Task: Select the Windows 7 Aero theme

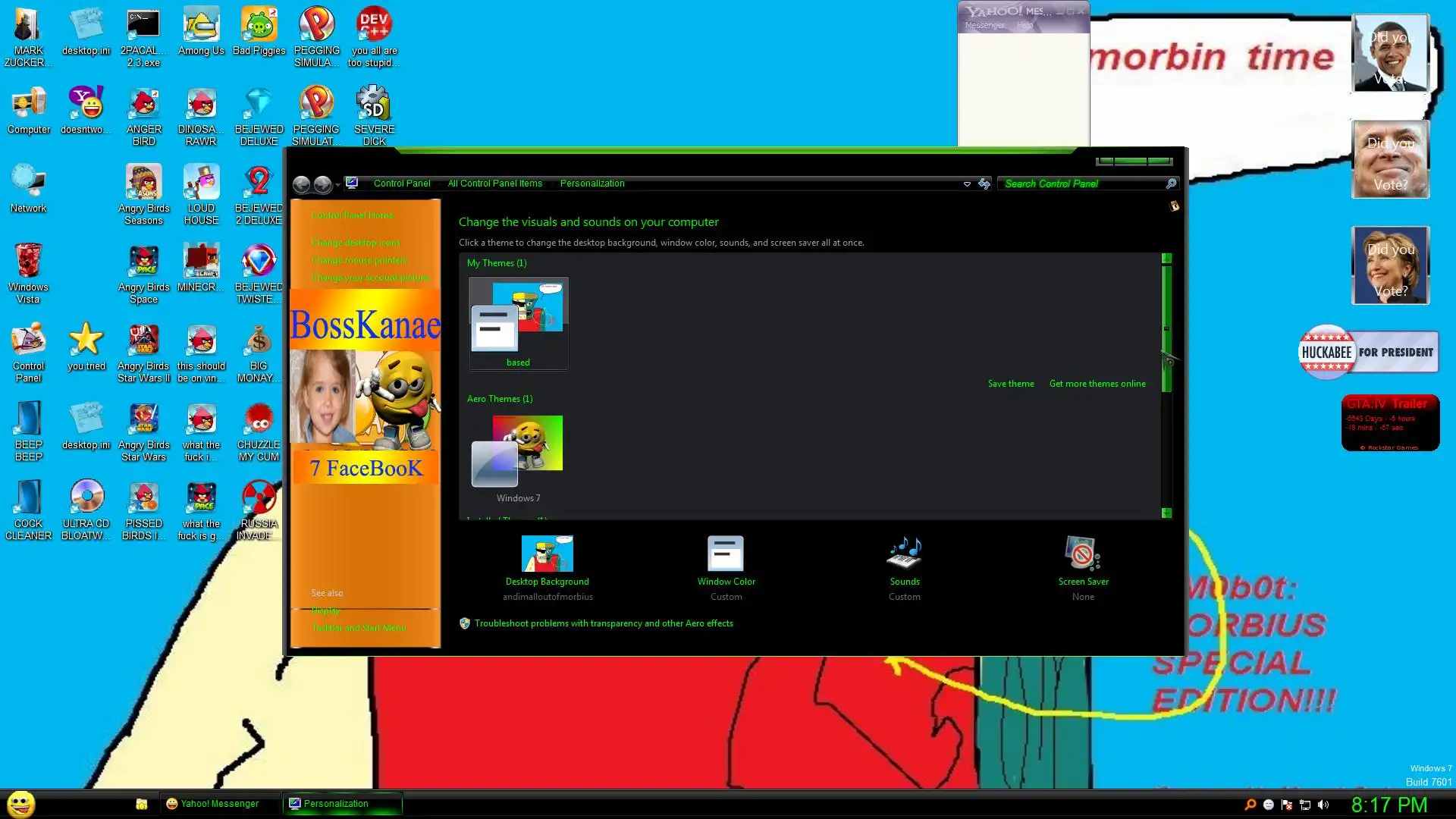Action: coord(518,453)
